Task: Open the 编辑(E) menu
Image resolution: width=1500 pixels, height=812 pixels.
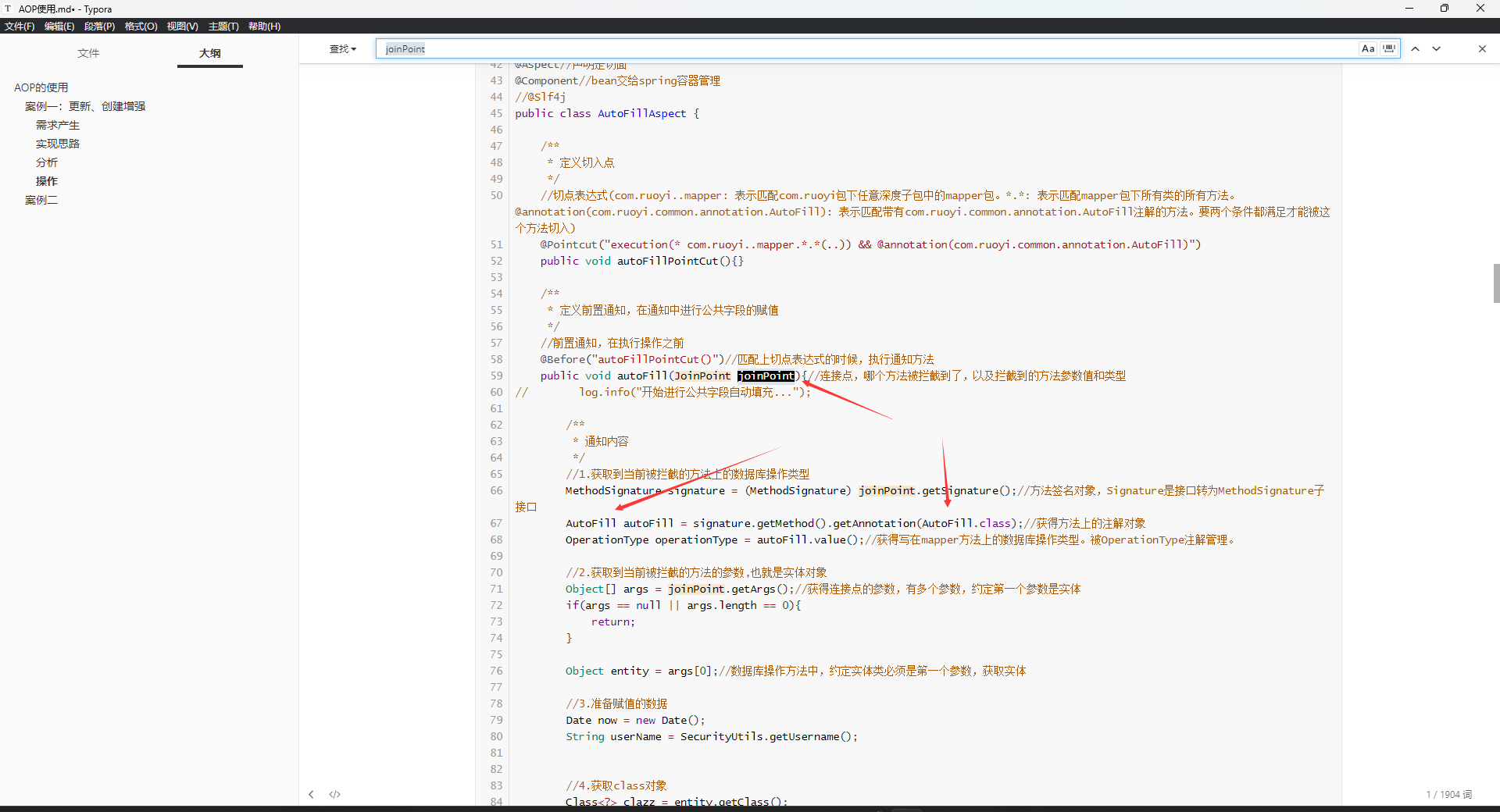Action: click(x=59, y=26)
